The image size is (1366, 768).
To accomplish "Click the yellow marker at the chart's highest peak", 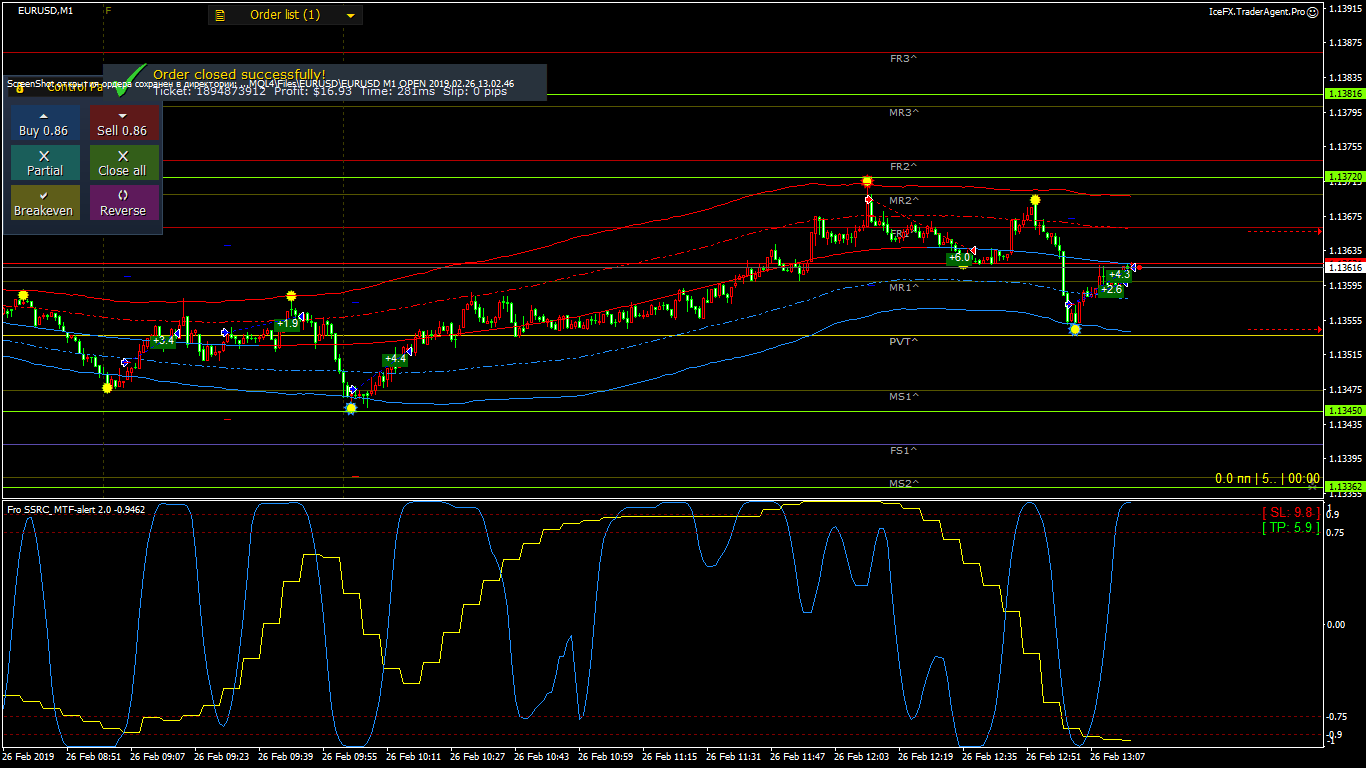I will coord(867,182).
